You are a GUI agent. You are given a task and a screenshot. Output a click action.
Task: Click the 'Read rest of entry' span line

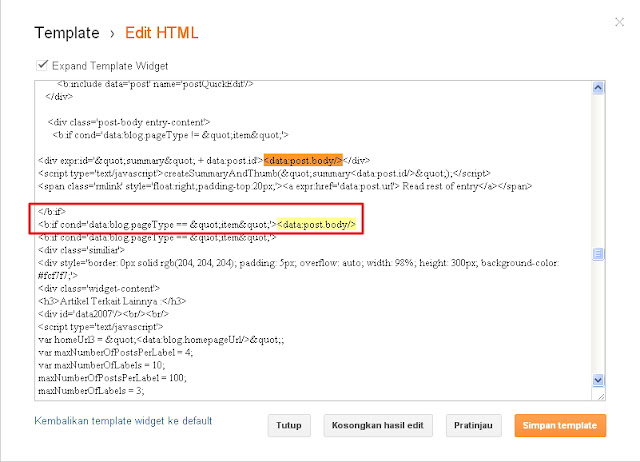click(x=285, y=186)
